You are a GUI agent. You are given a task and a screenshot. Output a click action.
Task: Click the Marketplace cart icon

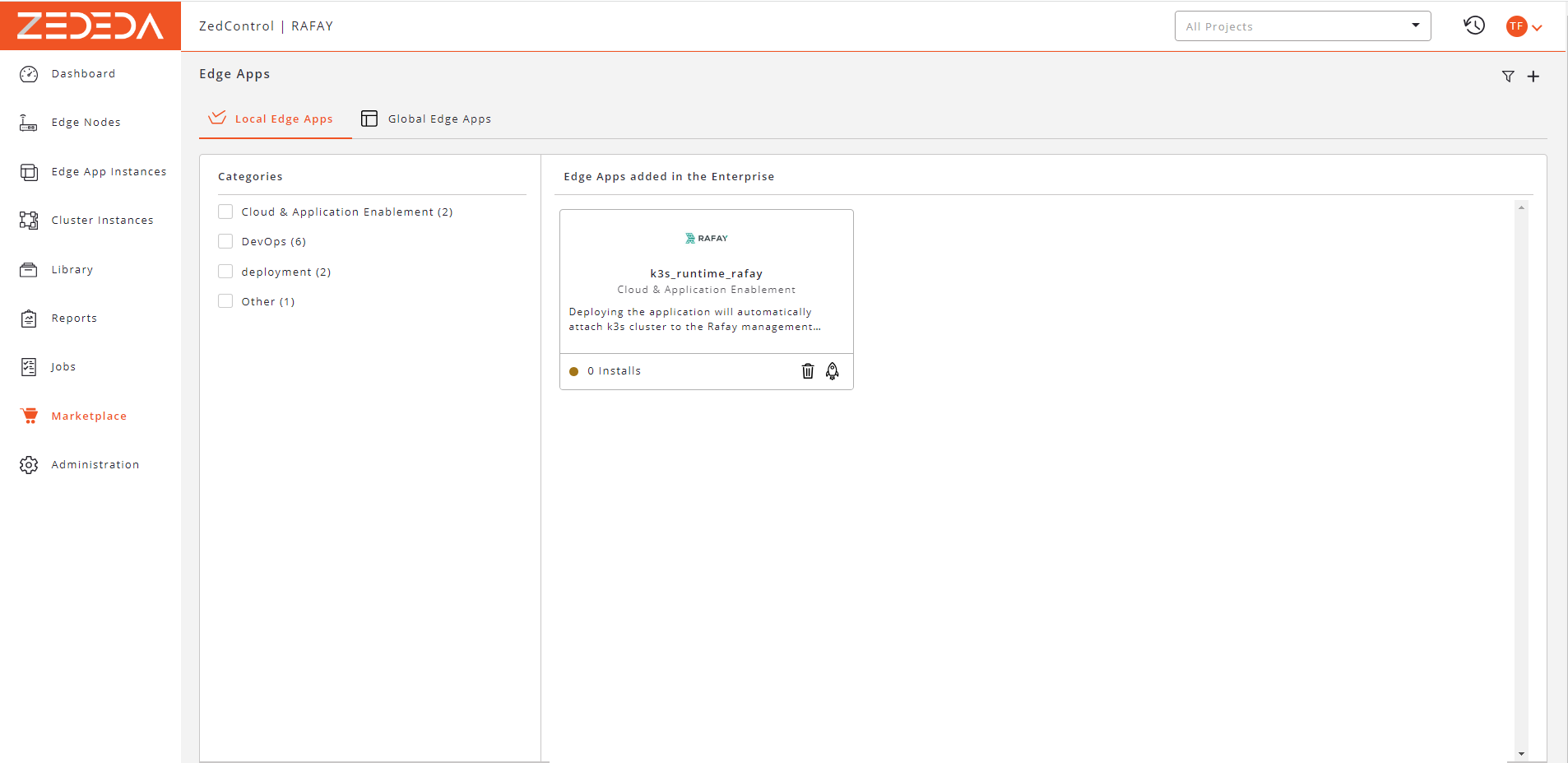click(30, 416)
